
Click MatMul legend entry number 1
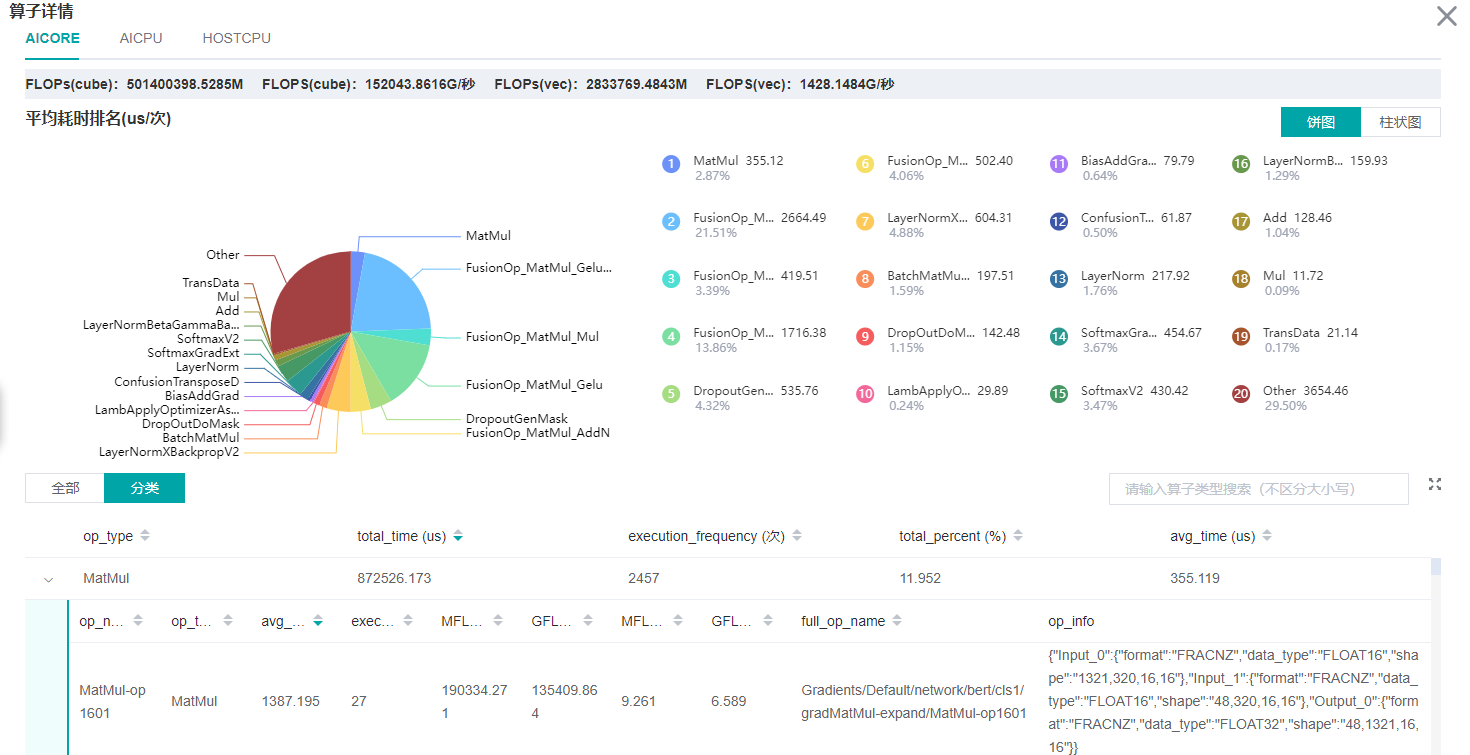point(715,161)
